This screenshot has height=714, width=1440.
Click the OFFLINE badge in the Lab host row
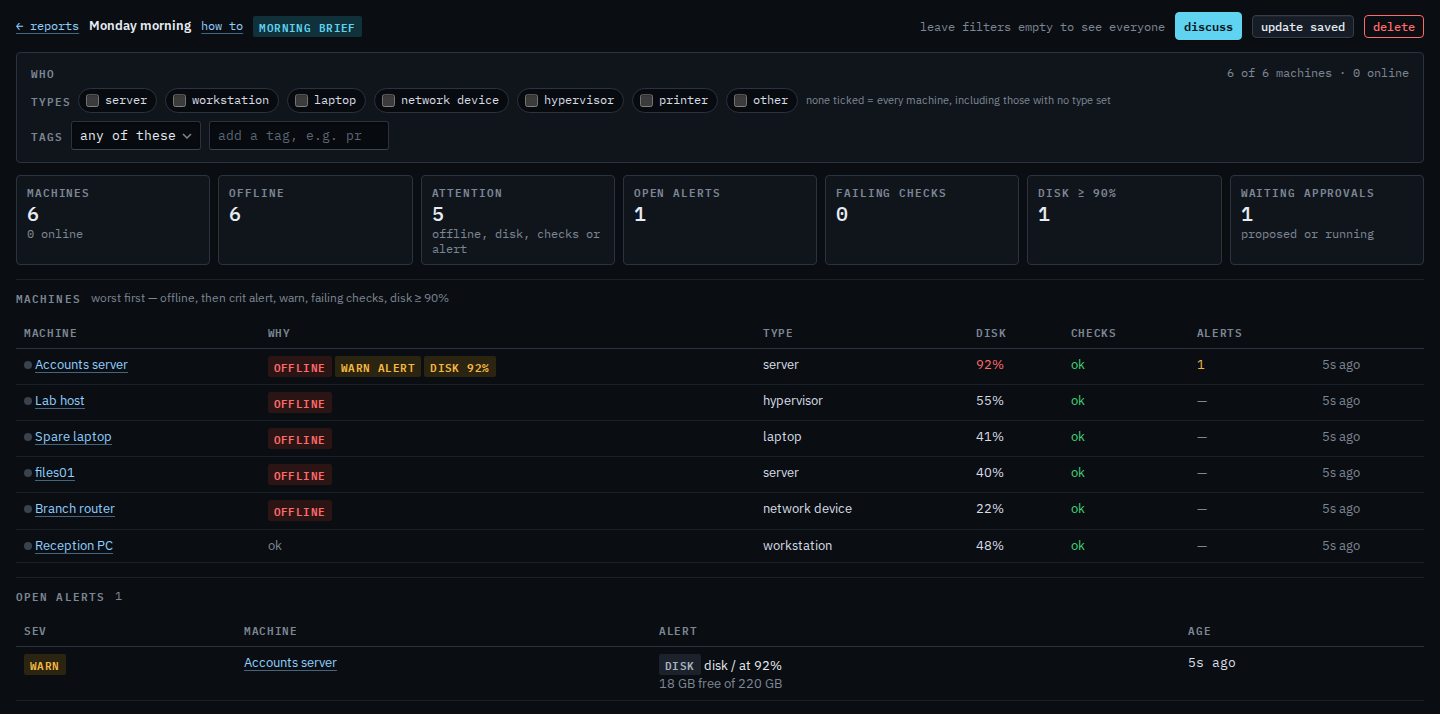pos(300,404)
